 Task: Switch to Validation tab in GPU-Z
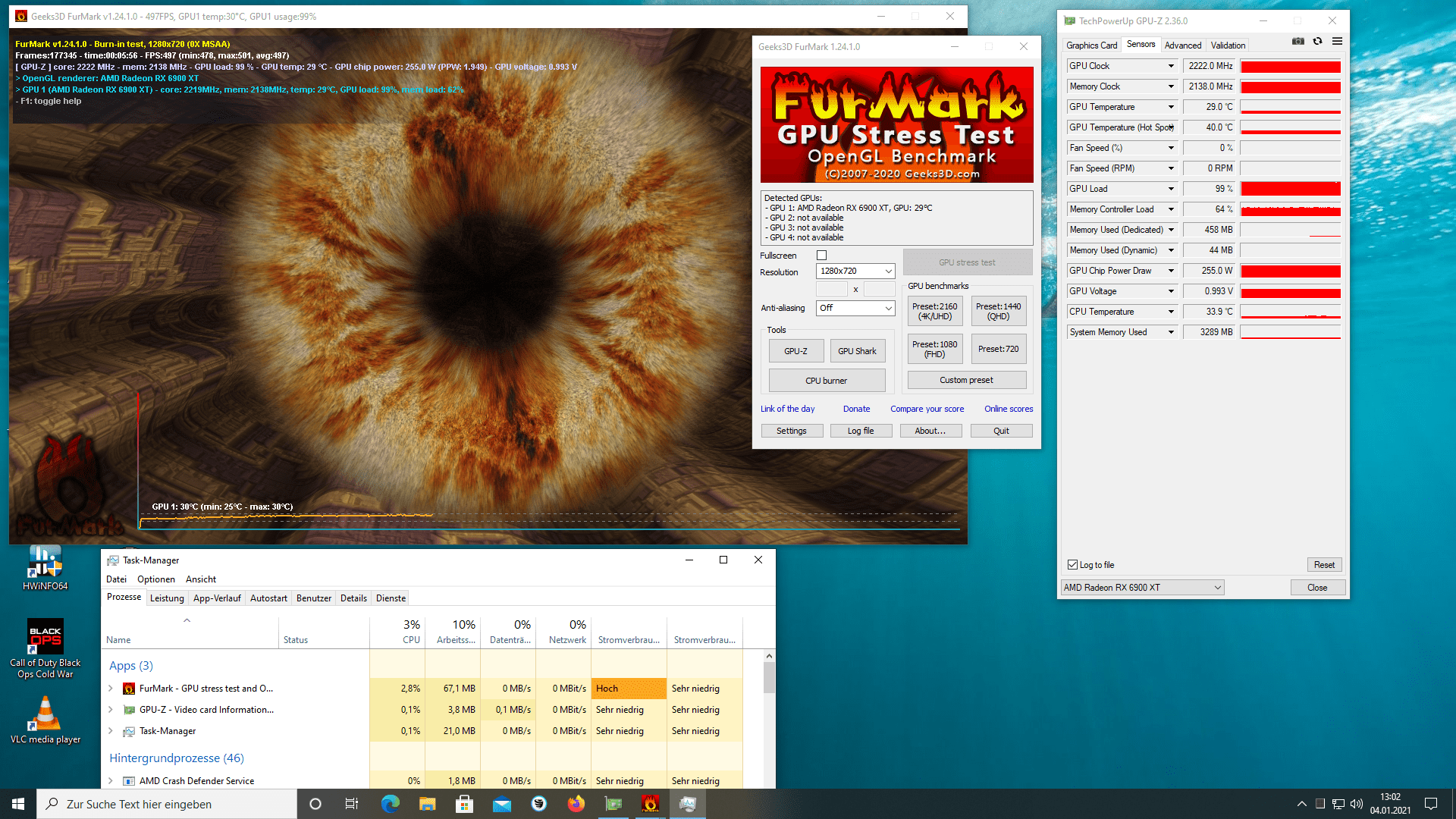tap(1228, 45)
